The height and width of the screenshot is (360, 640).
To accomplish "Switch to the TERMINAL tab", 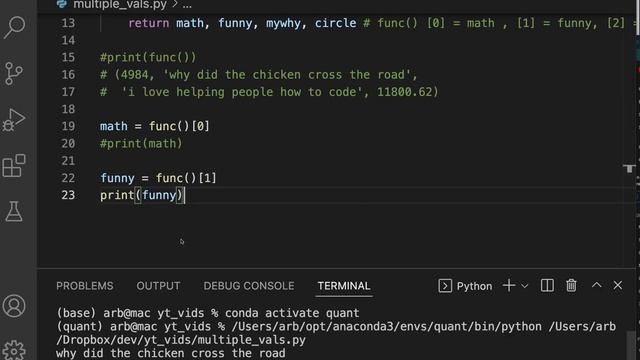I will 344,286.
